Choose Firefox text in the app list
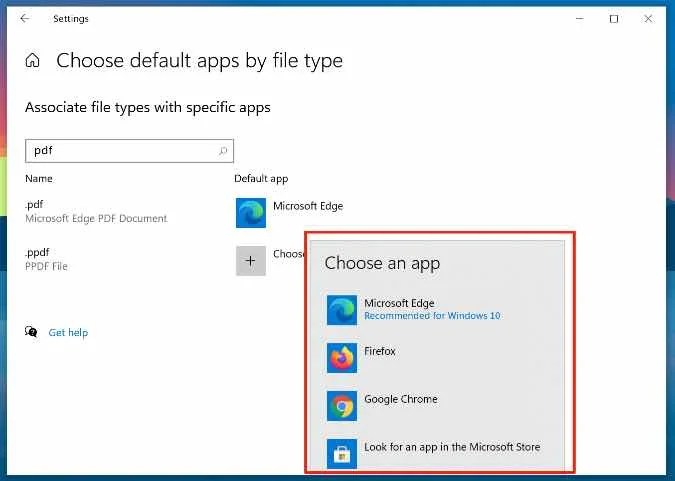This screenshot has height=481, width=675. point(380,351)
